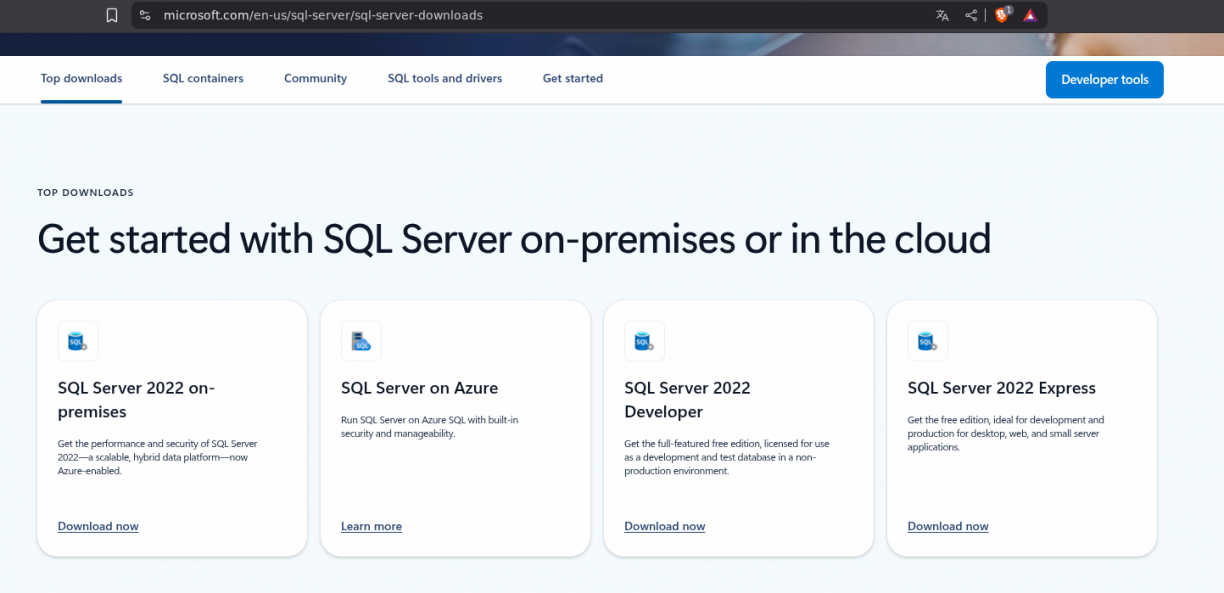This screenshot has width=1224, height=593.
Task: Click Download now for SQL Server 2022 Express
Action: (948, 526)
